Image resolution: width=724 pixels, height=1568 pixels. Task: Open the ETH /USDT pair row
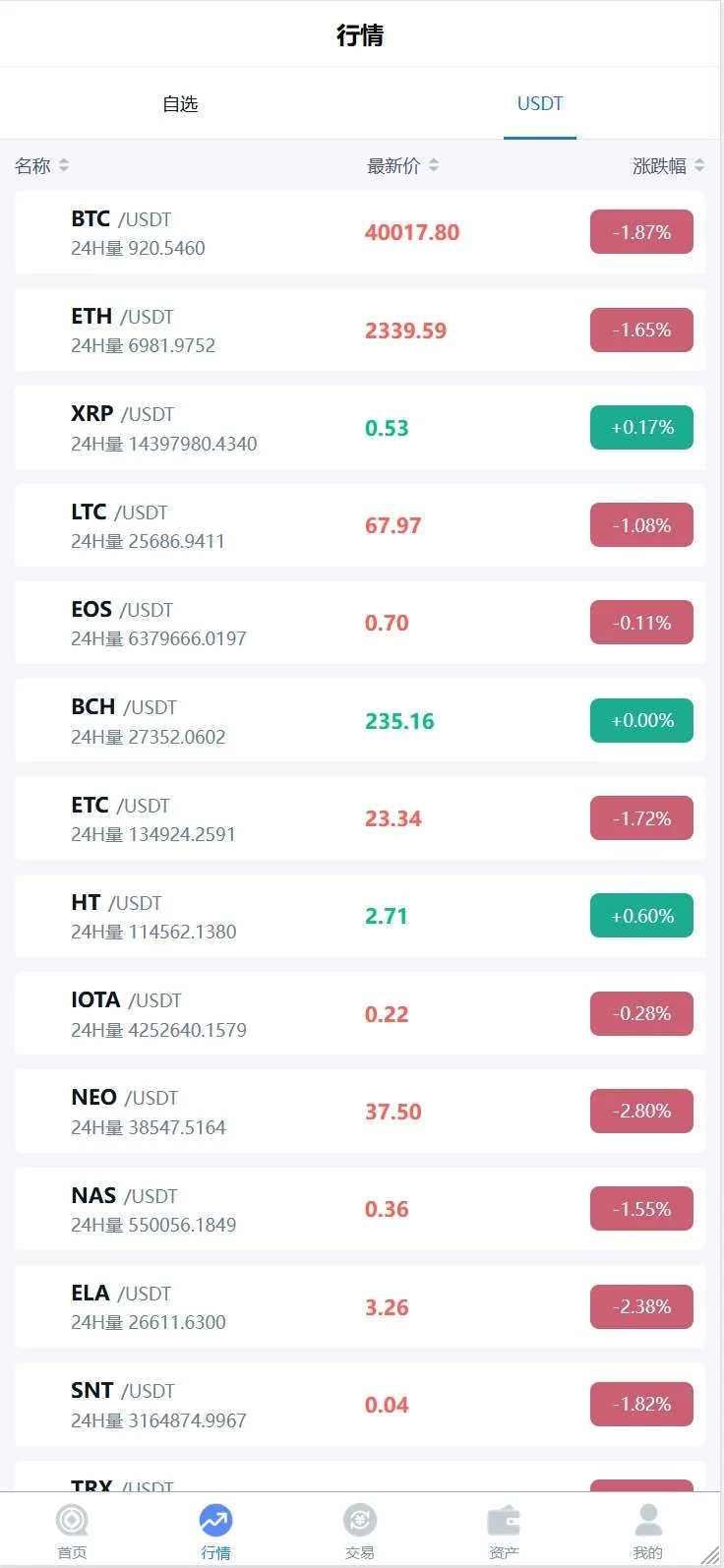pyautogui.click(x=360, y=330)
